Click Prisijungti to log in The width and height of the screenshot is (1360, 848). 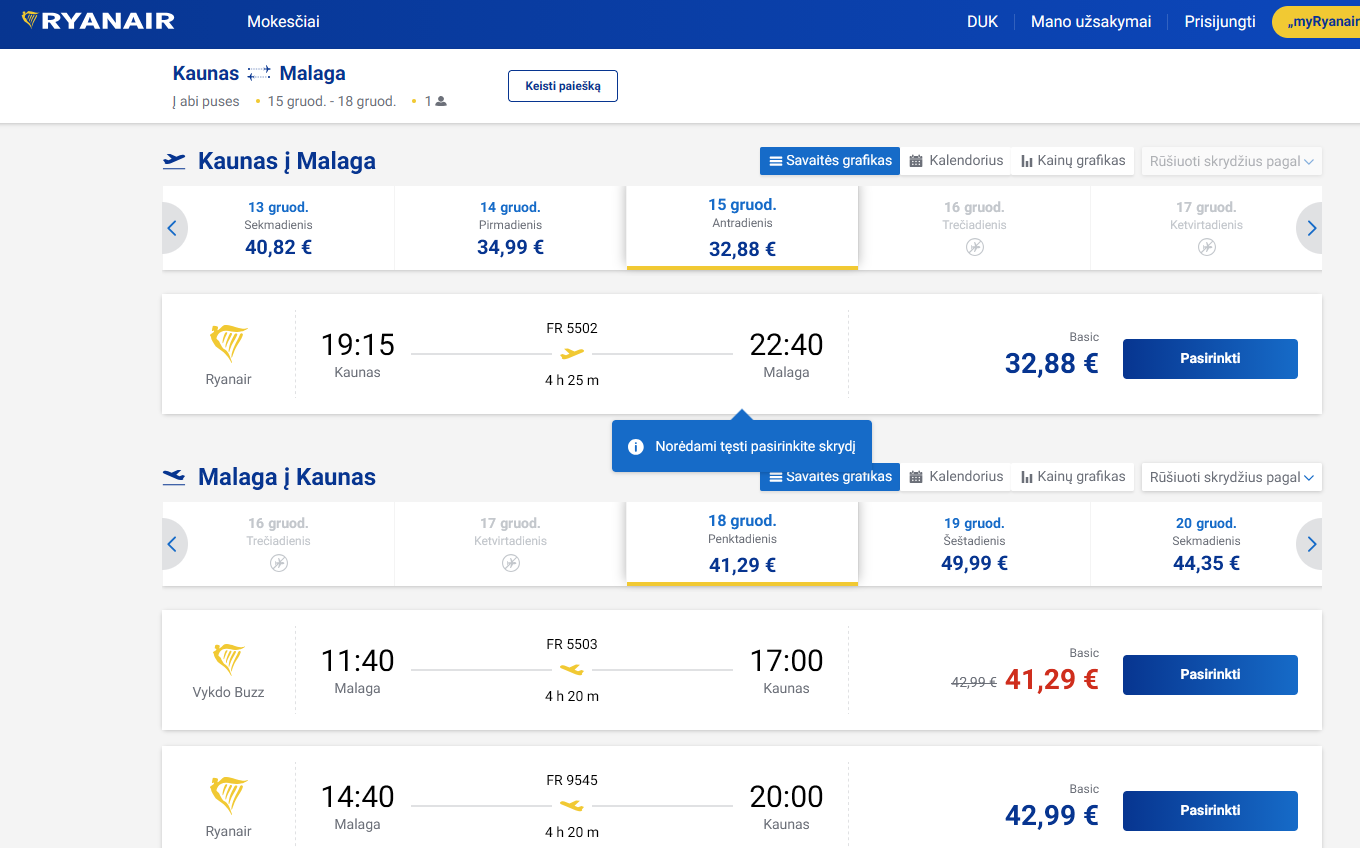pyautogui.click(x=1220, y=21)
